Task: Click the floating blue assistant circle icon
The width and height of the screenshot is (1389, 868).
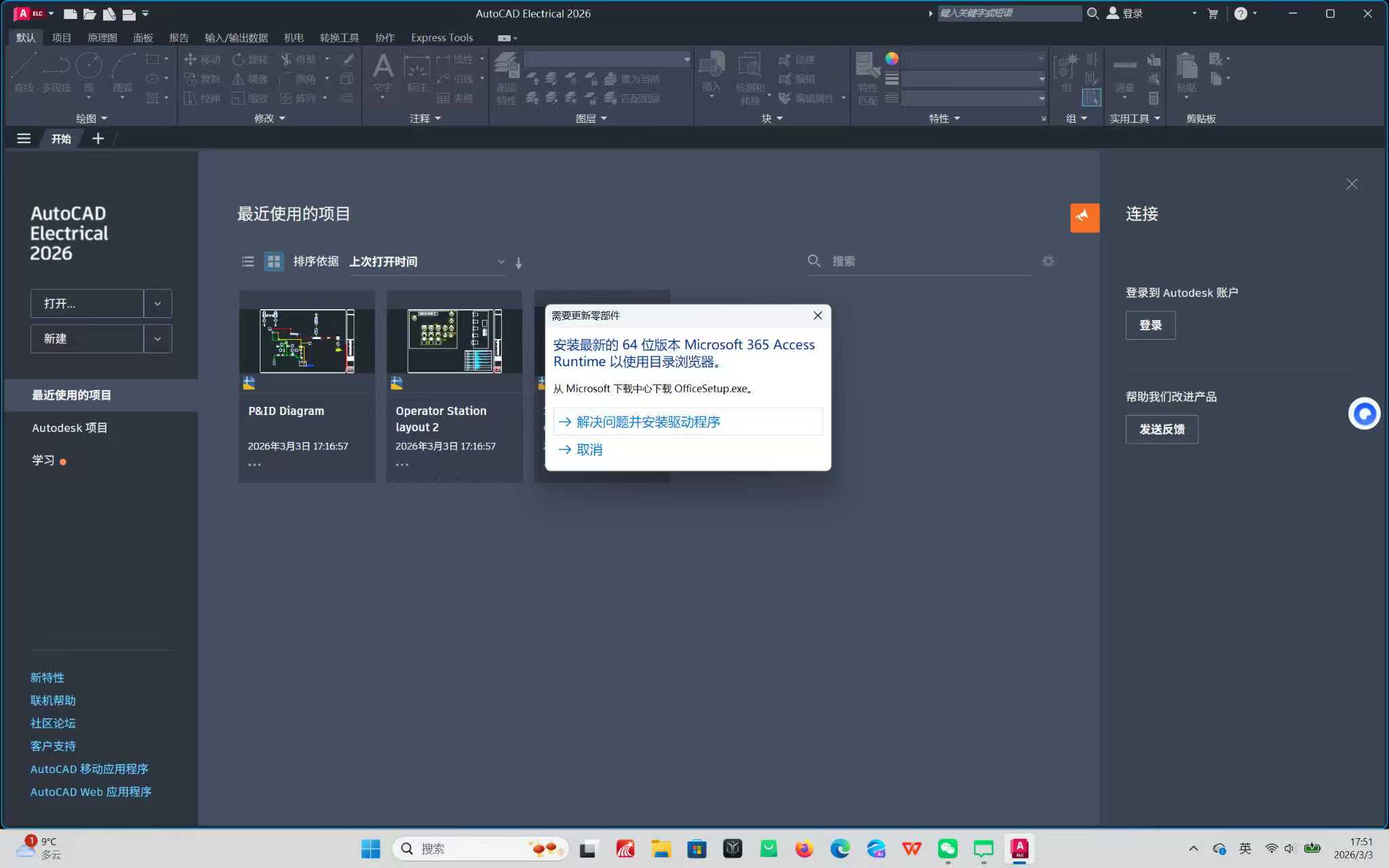Action: tap(1364, 414)
